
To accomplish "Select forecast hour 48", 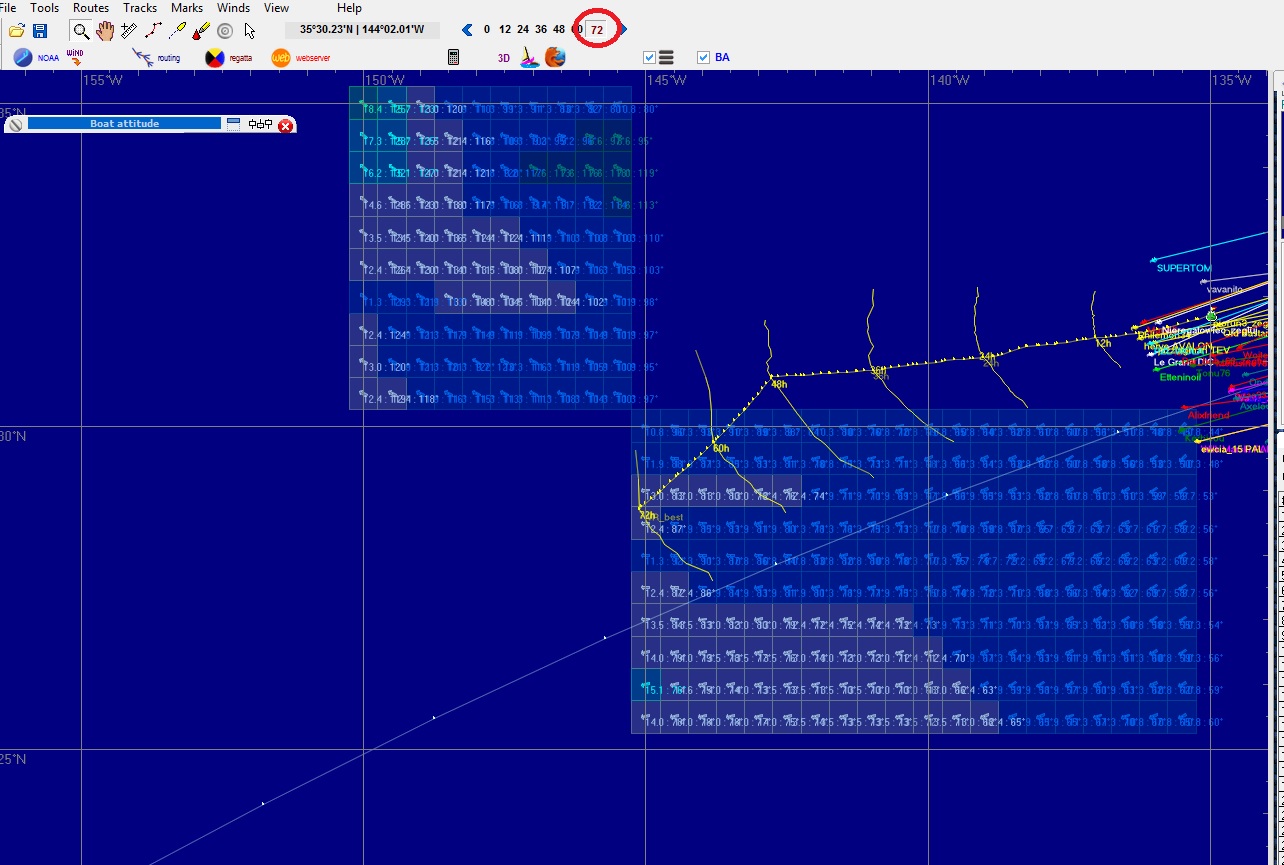I will 559,30.
